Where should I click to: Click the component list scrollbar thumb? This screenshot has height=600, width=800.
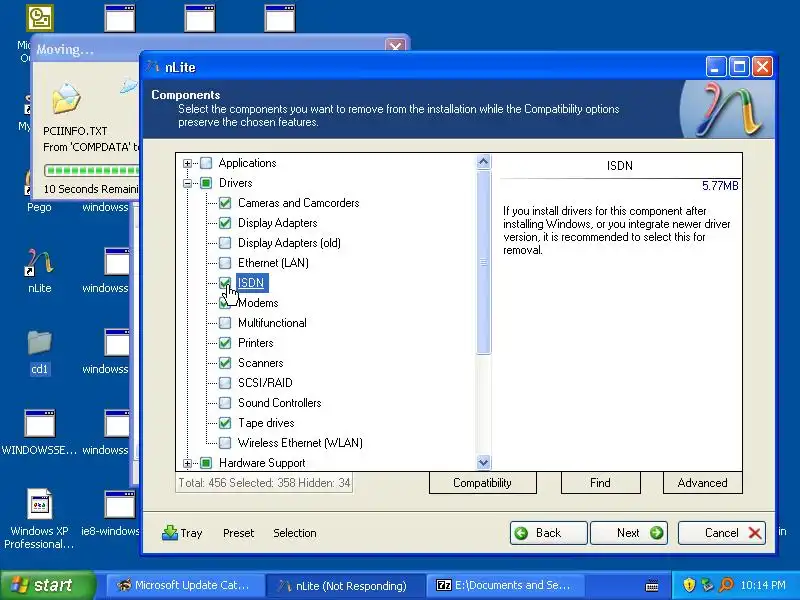click(x=483, y=262)
